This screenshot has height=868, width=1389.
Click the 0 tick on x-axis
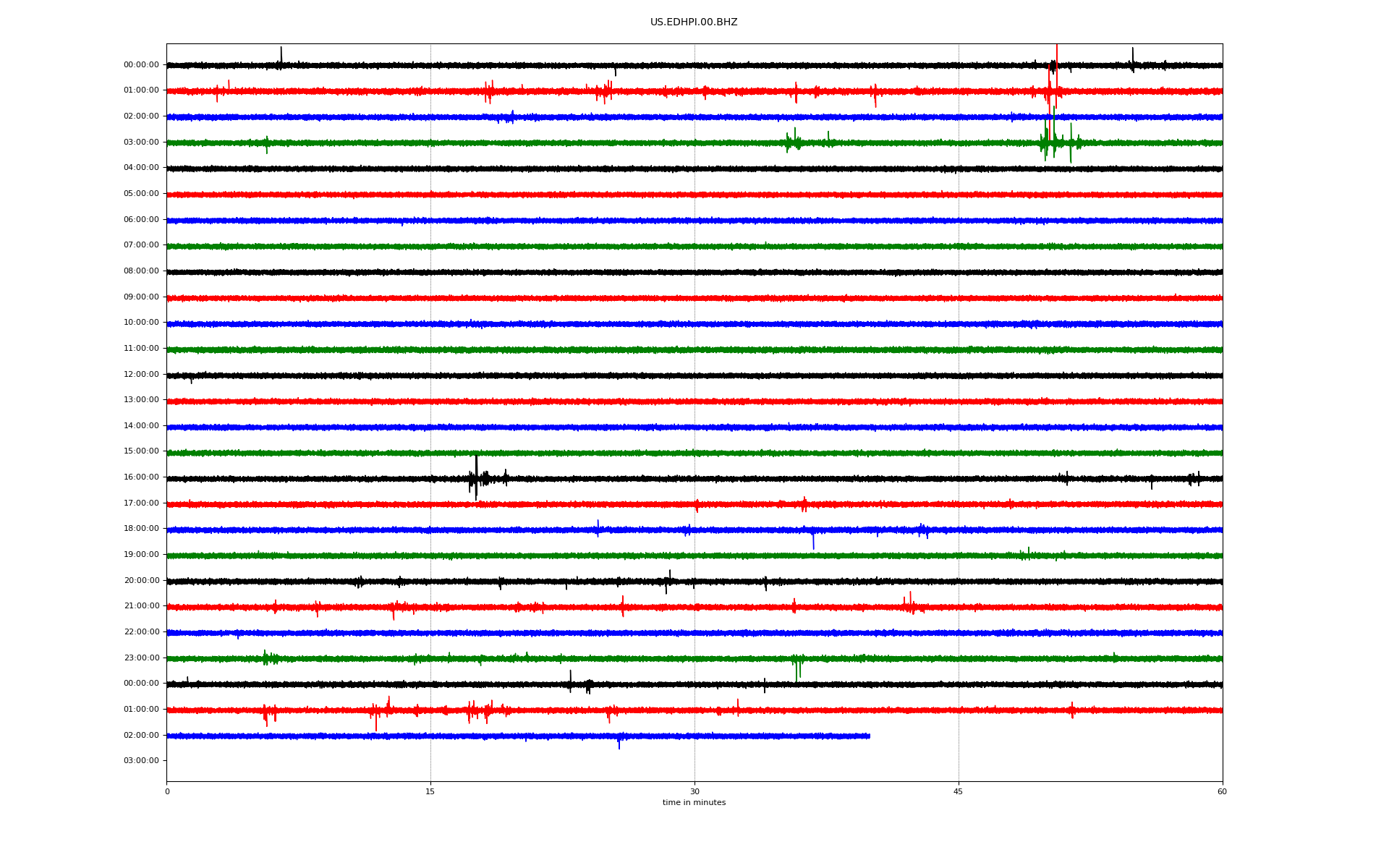click(167, 792)
